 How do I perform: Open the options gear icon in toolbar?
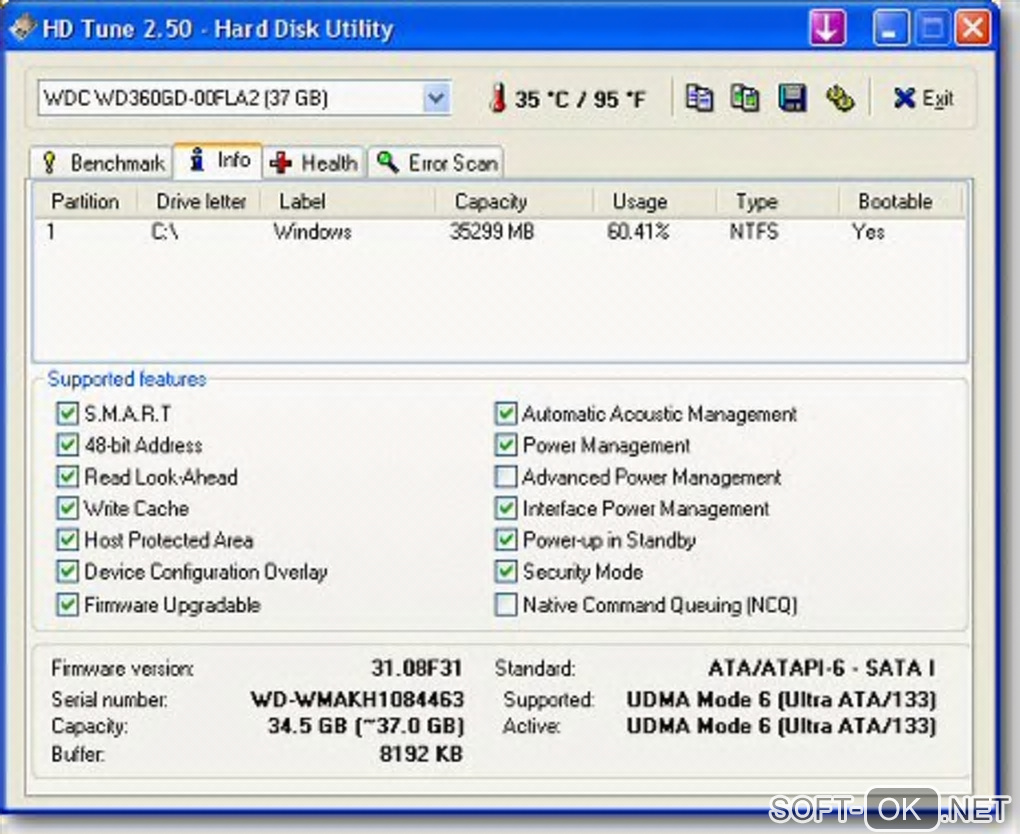(x=840, y=98)
